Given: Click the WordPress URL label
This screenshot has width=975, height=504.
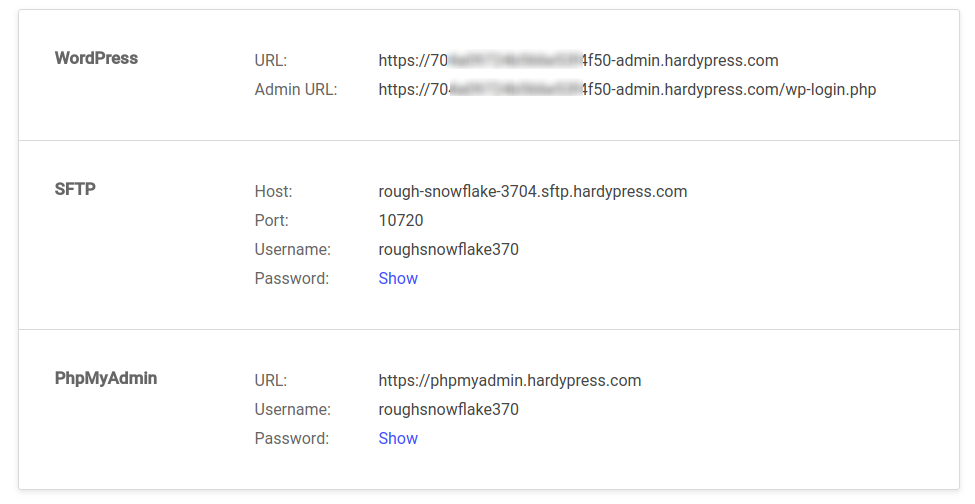Looking at the screenshot, I should coord(271,60).
